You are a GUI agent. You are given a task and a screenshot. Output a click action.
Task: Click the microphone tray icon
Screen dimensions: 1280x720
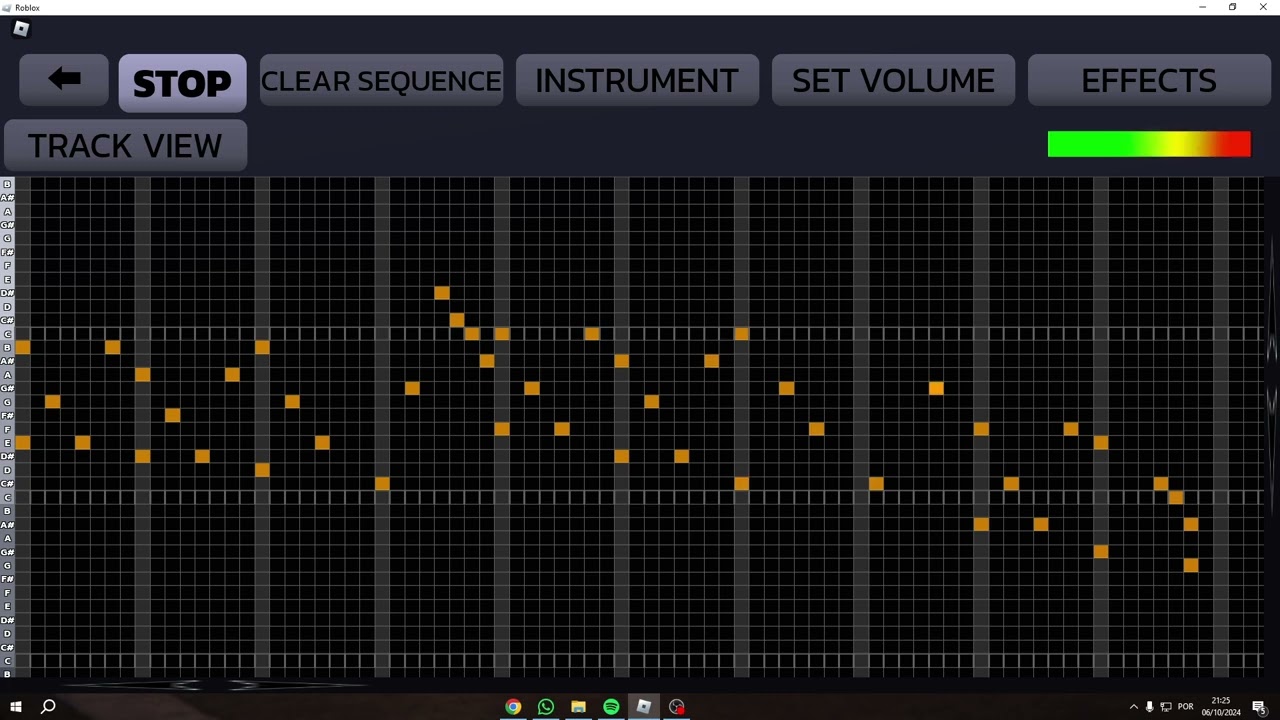1149,707
